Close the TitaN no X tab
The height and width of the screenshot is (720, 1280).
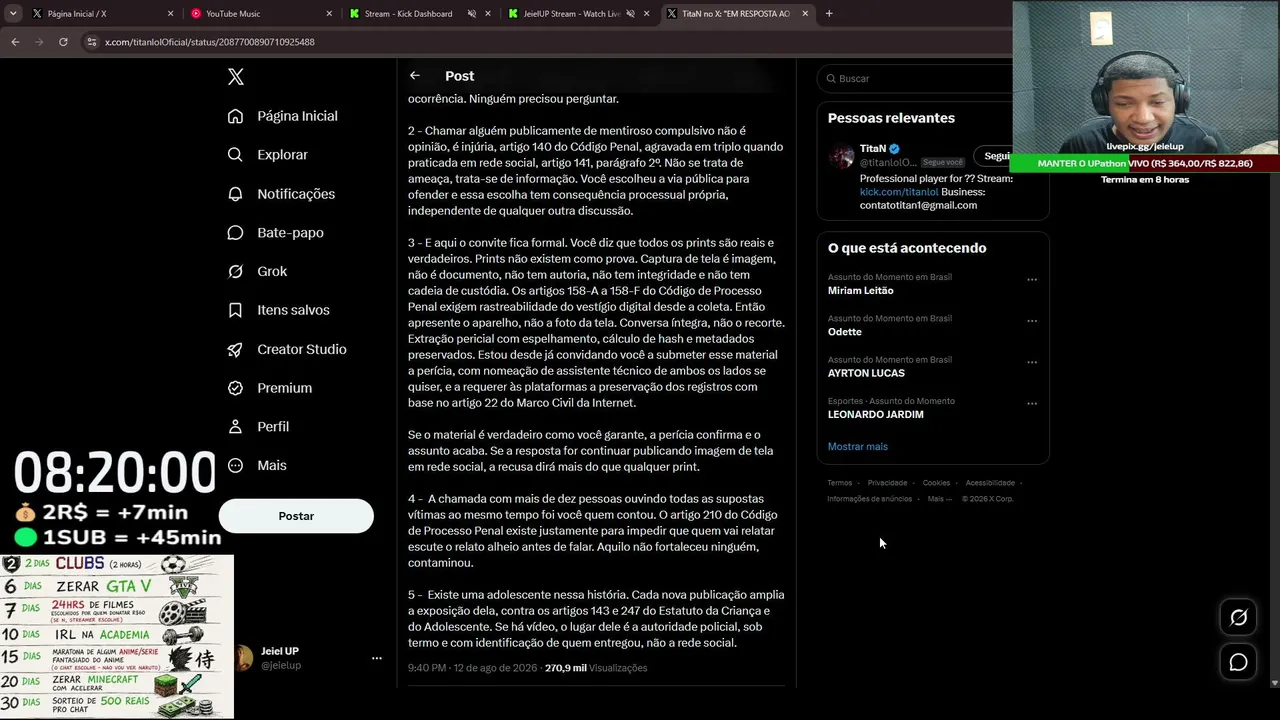tap(803, 14)
